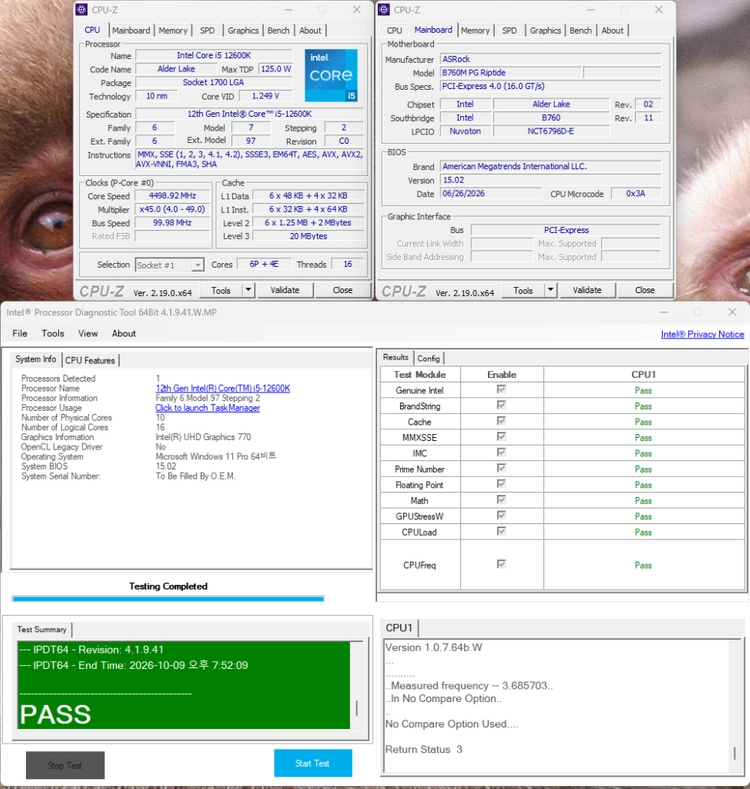Toggle the Math test enable checkbox

coord(501,500)
